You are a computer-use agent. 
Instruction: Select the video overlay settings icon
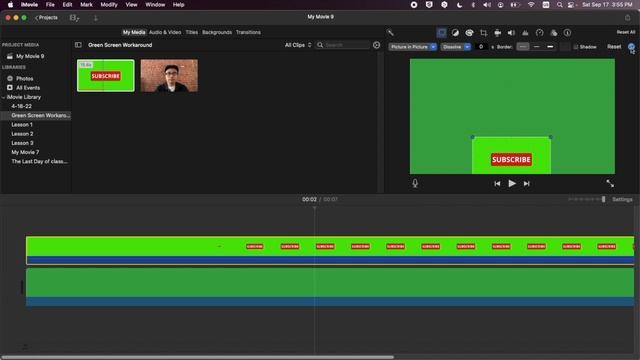click(441, 33)
